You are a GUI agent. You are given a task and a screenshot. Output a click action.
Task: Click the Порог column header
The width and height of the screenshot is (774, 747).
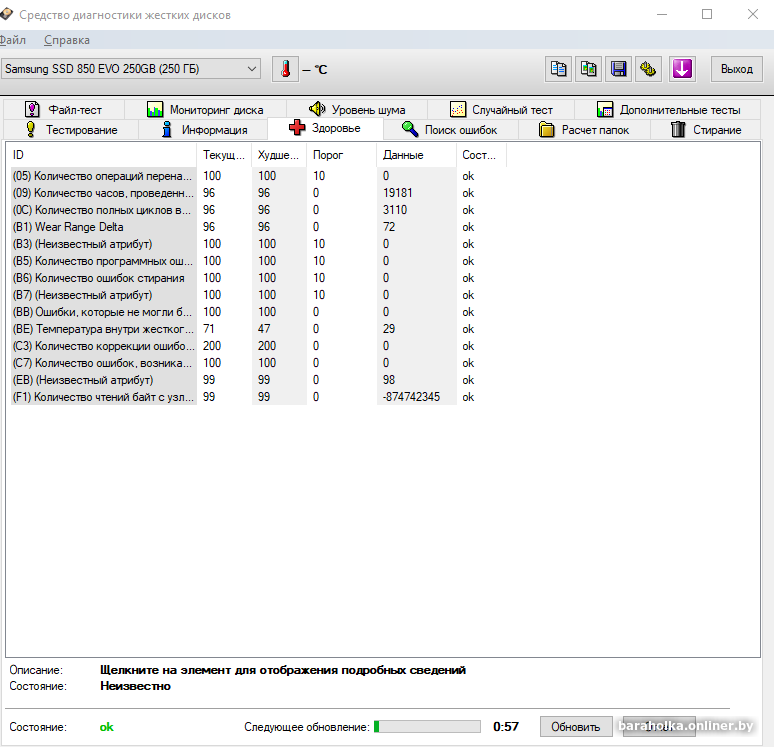[341, 155]
